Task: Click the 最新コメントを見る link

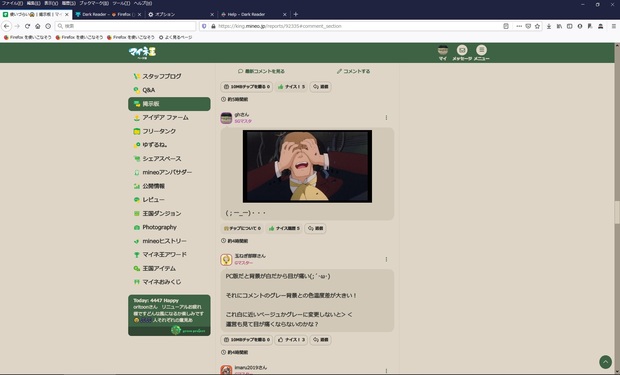Action: point(261,71)
